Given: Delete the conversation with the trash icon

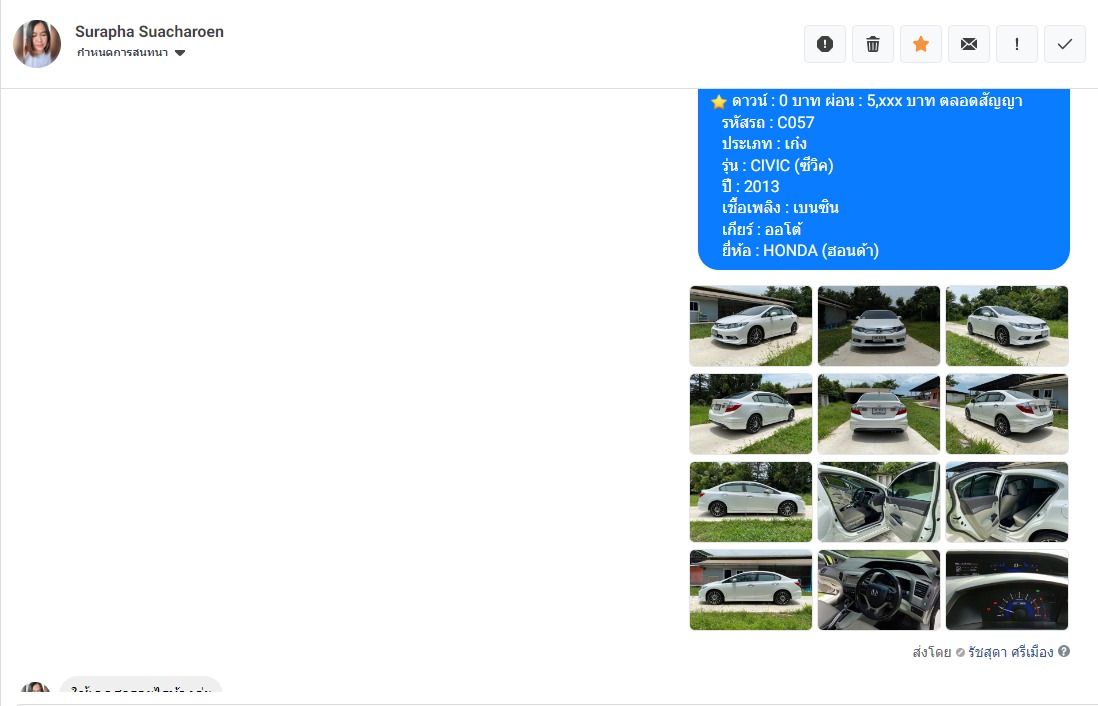Looking at the screenshot, I should click(x=873, y=44).
